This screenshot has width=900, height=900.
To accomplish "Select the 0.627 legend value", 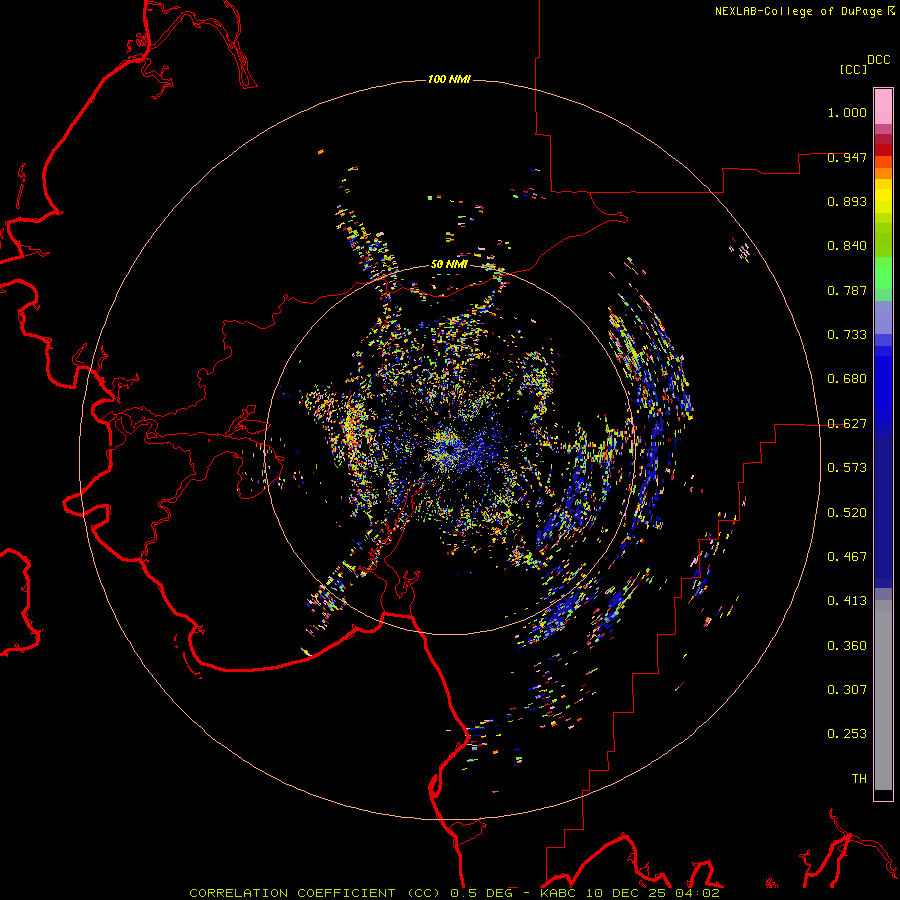I will tap(847, 424).
